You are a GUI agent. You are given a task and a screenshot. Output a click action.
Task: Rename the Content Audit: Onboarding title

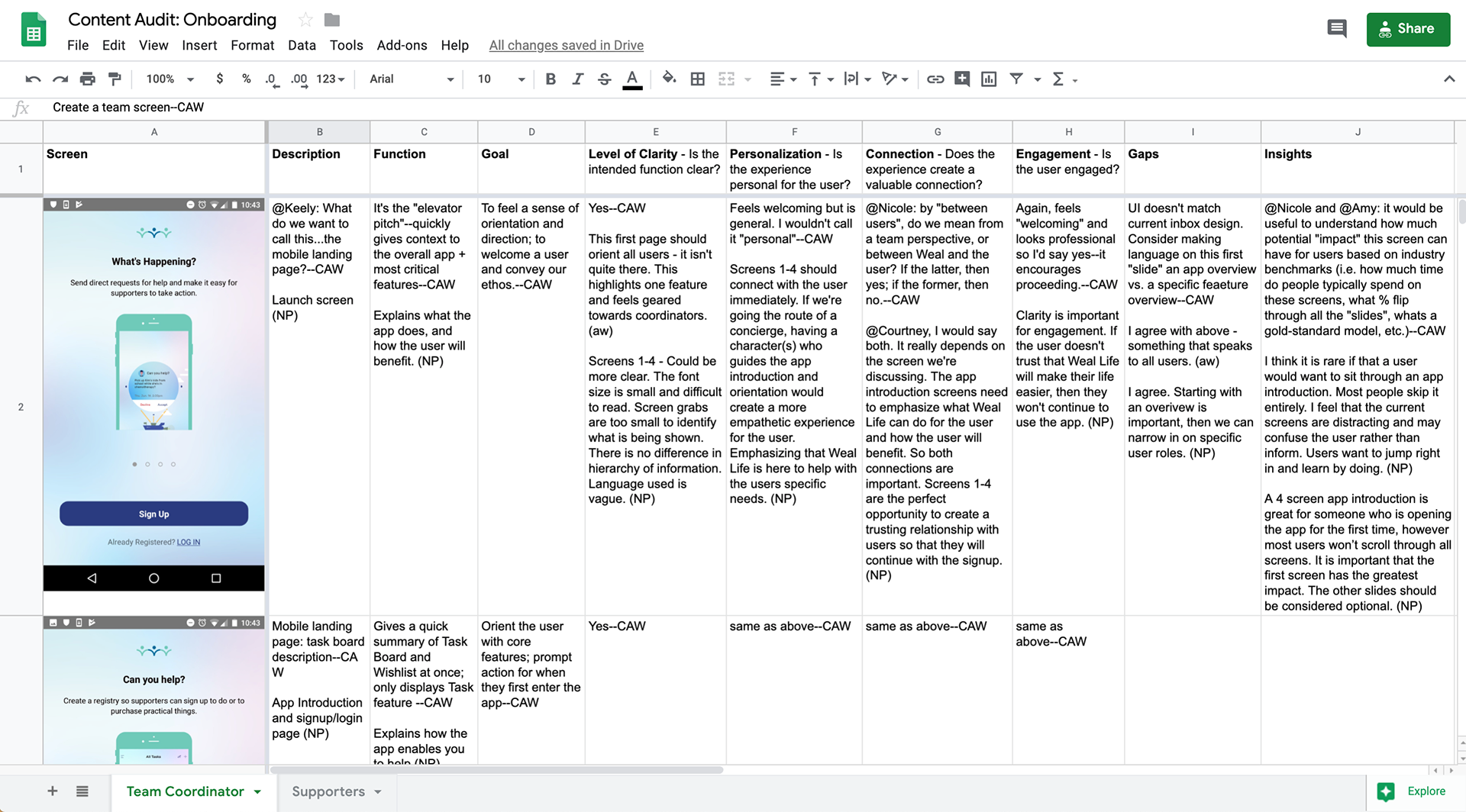point(173,20)
